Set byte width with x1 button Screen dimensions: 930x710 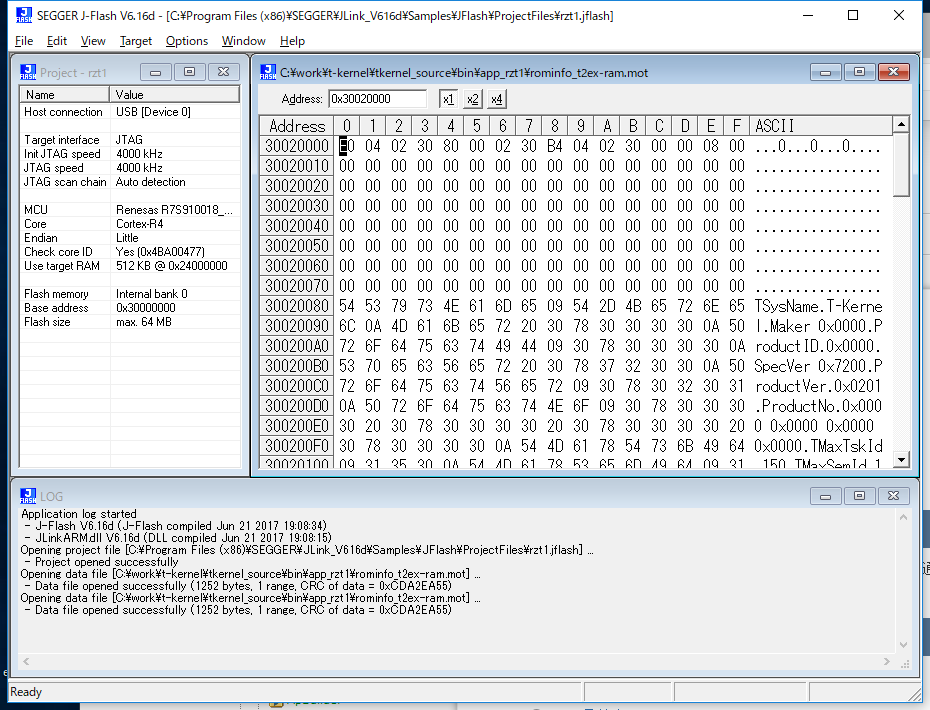(x=448, y=99)
